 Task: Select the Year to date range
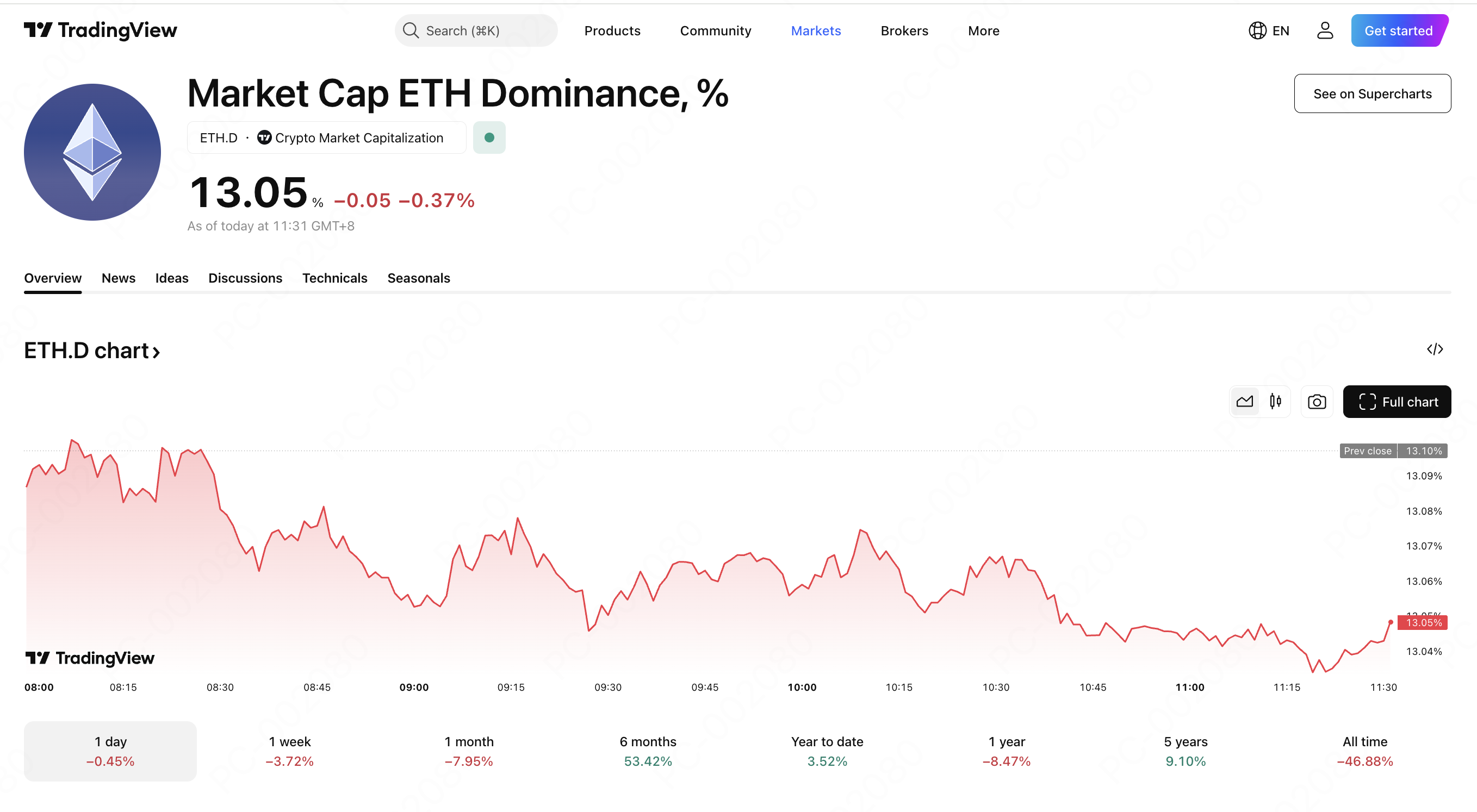click(x=827, y=751)
